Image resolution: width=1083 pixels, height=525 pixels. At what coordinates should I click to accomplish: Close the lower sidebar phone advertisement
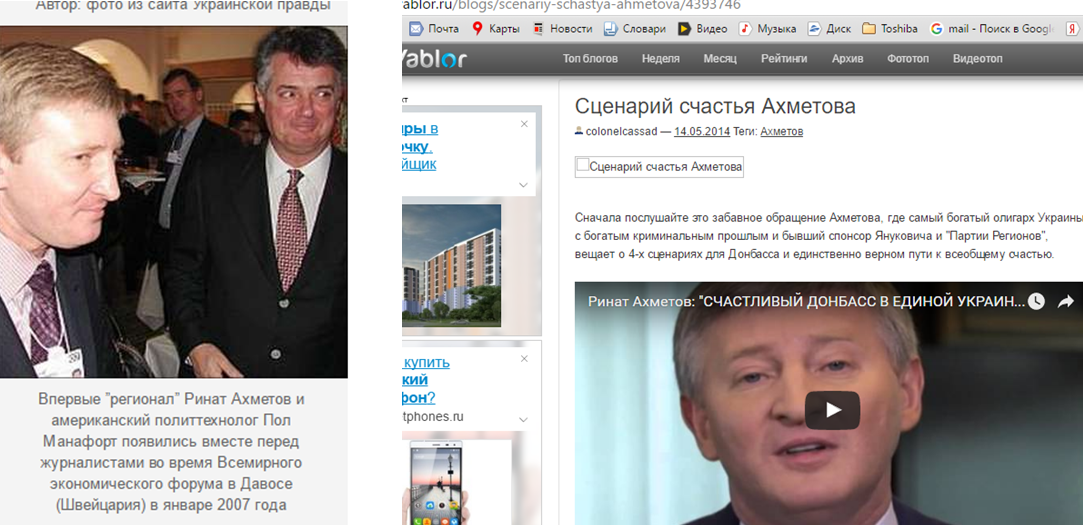click(x=524, y=359)
